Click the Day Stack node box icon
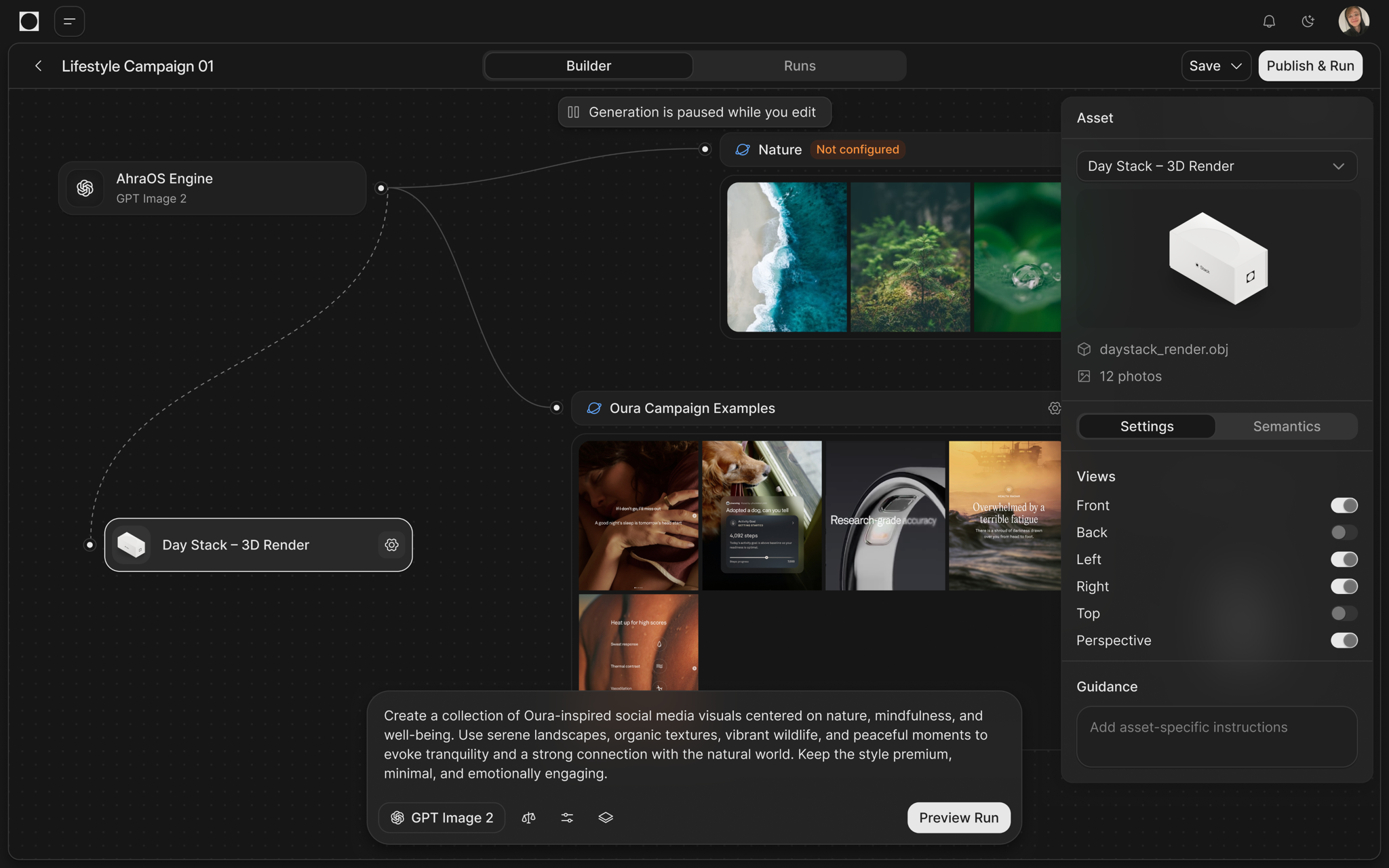The image size is (1389, 868). click(x=132, y=545)
